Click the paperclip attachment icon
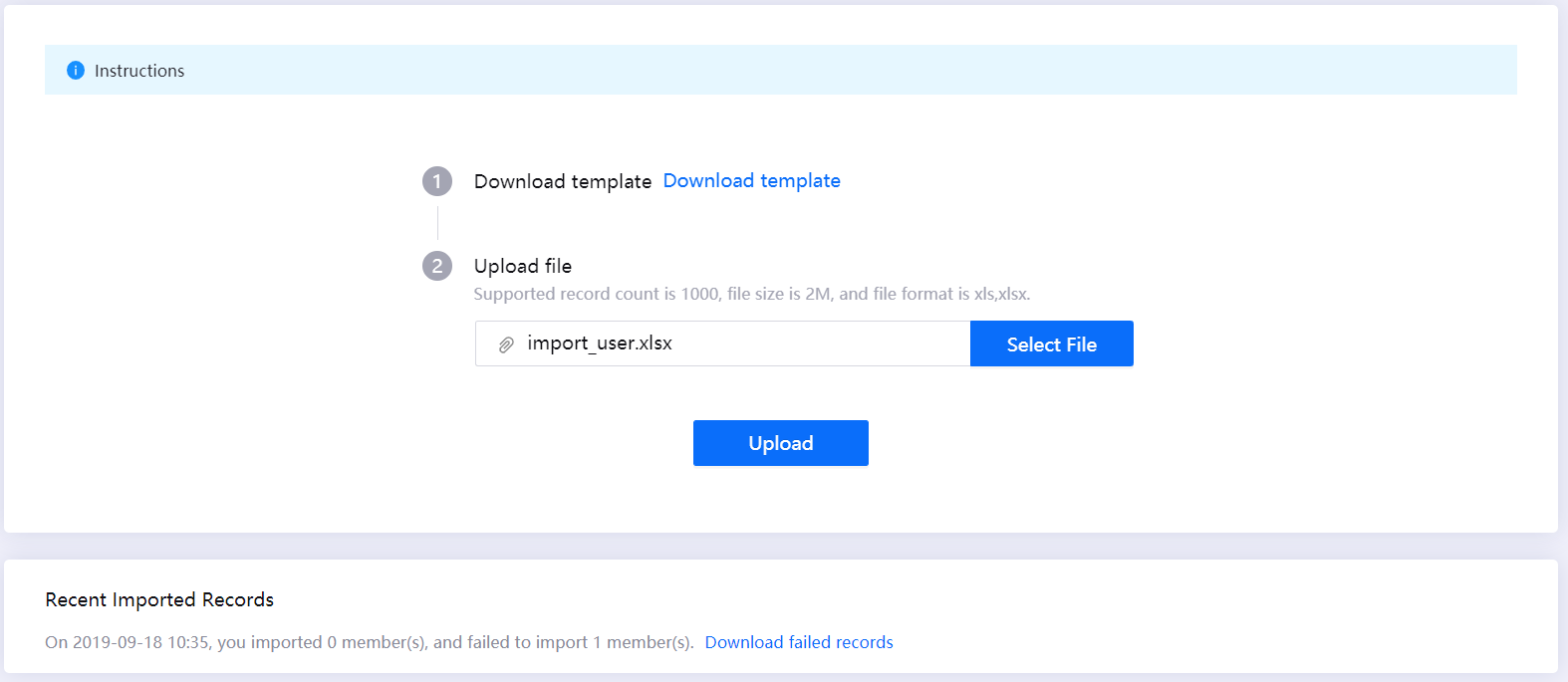This screenshot has height=682, width=1568. pos(506,344)
